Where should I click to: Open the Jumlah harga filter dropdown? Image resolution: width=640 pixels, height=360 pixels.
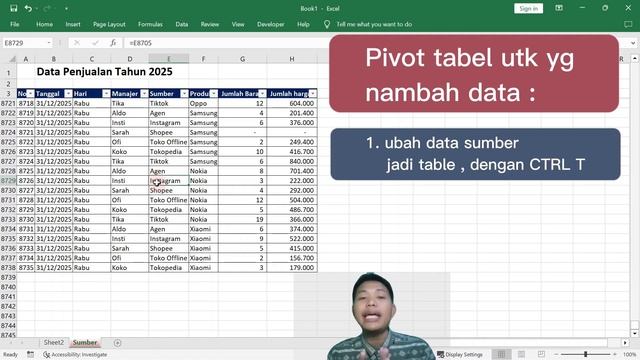[x=312, y=94]
